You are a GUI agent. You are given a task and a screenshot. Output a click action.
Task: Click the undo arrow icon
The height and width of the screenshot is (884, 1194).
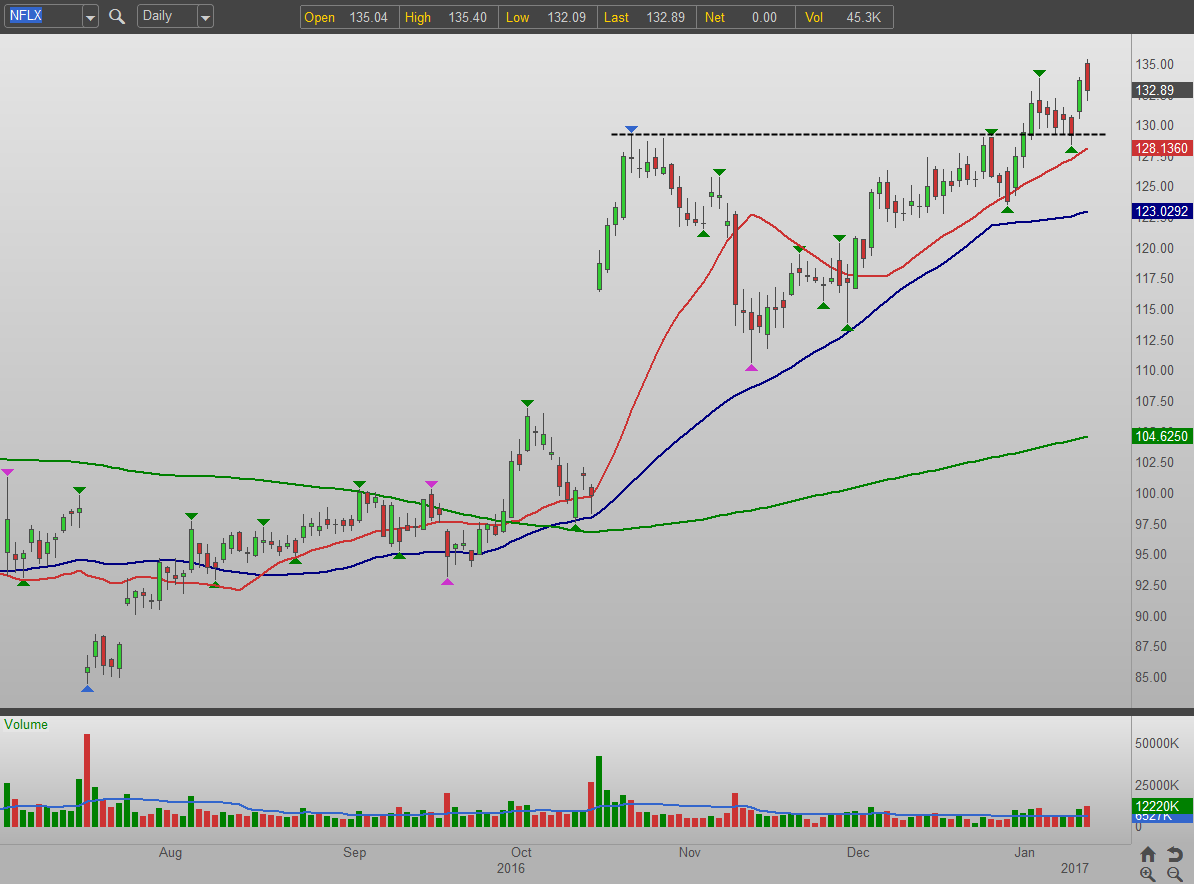point(1175,854)
